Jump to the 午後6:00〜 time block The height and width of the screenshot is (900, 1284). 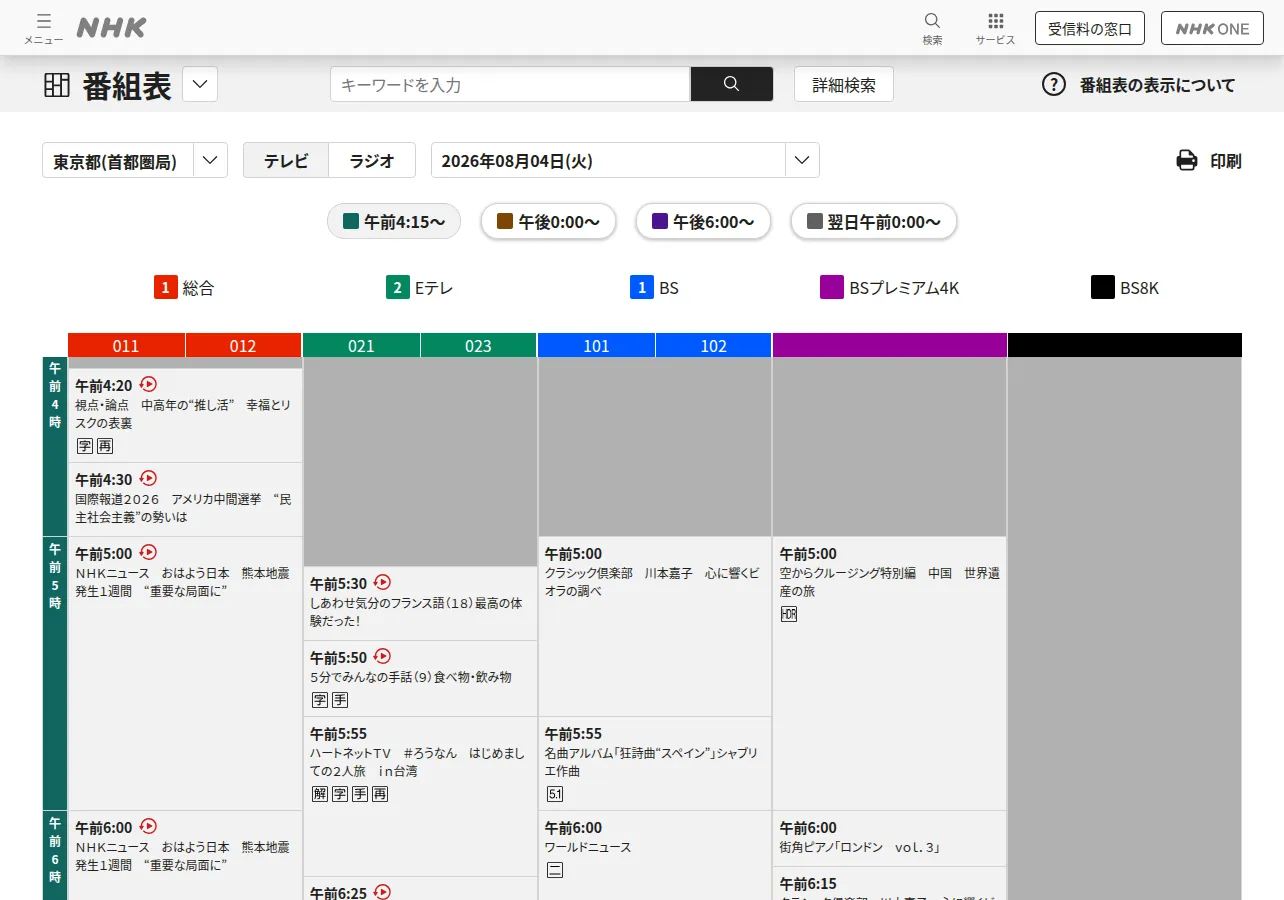pyautogui.click(x=703, y=221)
